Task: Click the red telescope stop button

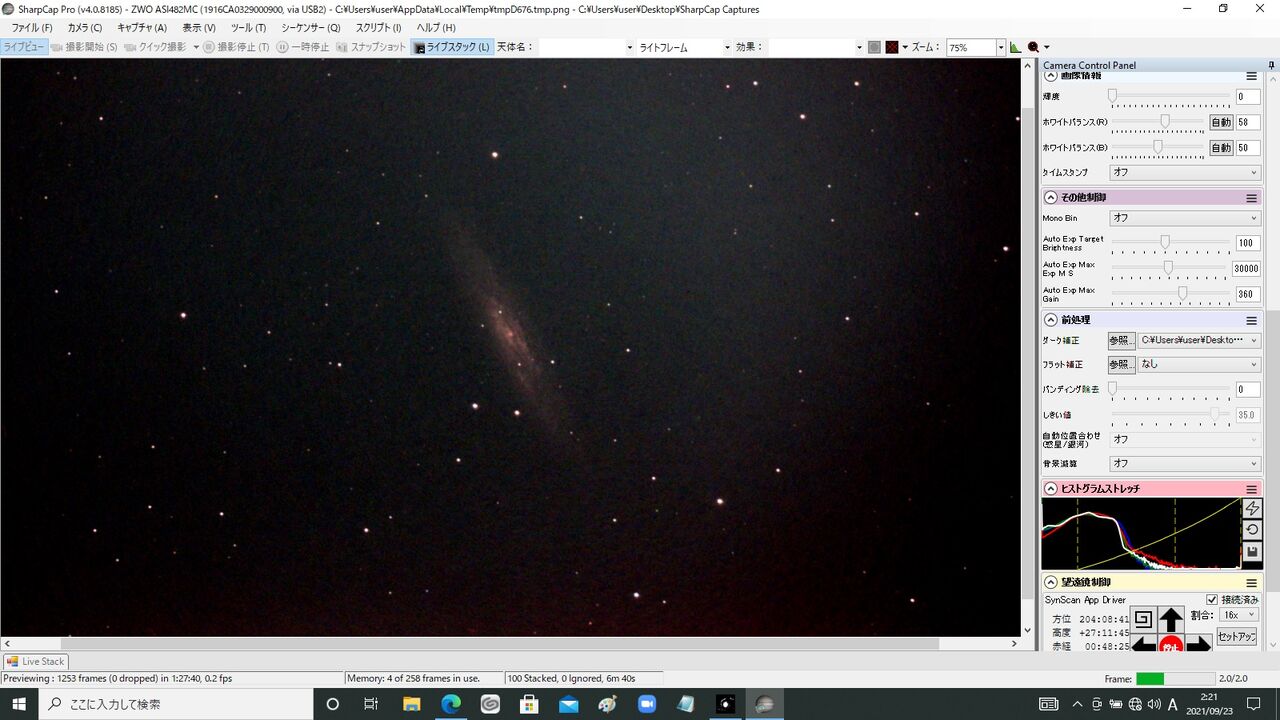Action: [x=1171, y=645]
